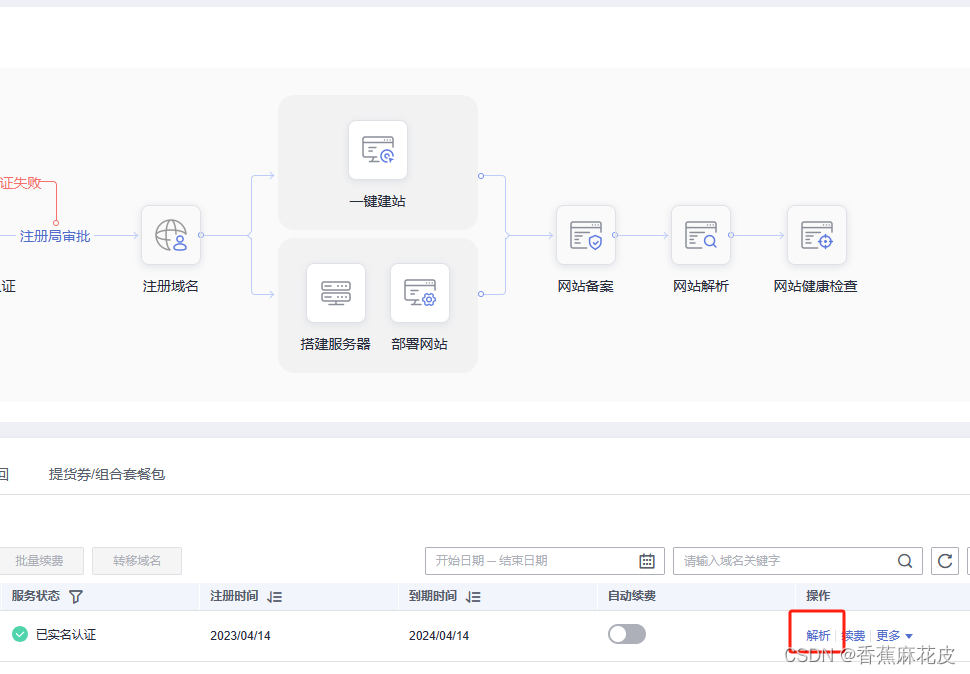Click the search magnifier icon in keyword field
This screenshot has height=674, width=970.
905,561
